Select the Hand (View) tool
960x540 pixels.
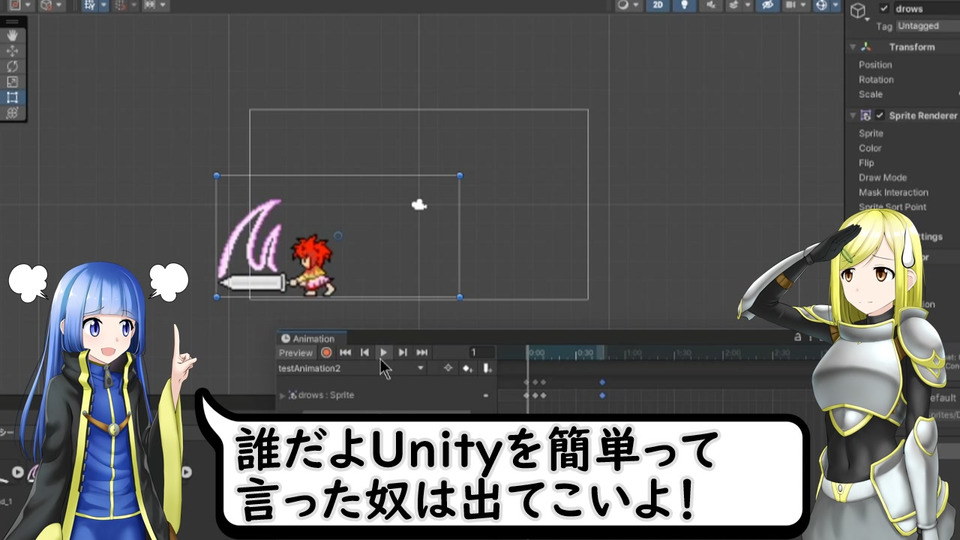click(x=12, y=36)
